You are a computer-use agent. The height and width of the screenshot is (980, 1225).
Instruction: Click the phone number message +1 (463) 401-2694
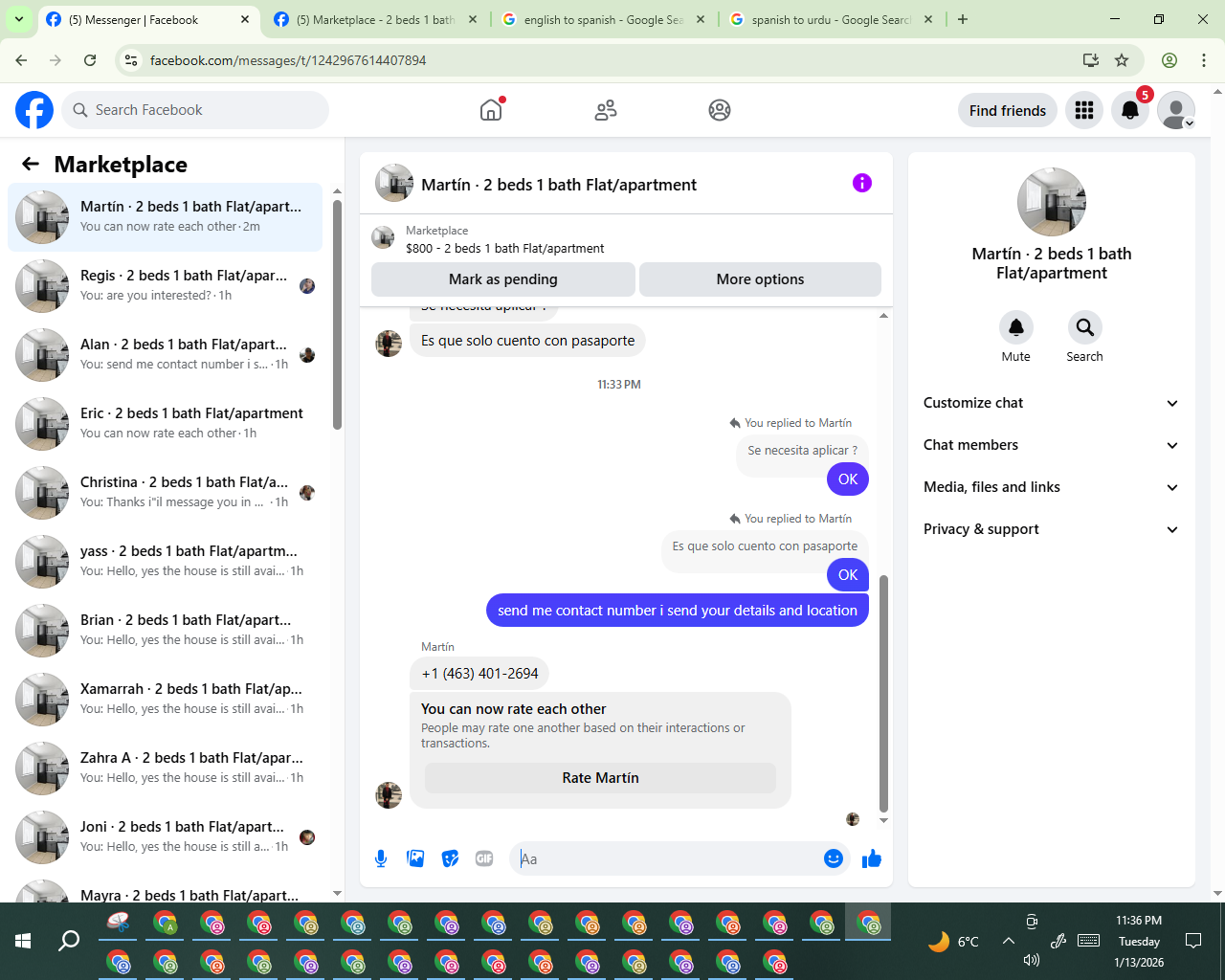479,674
